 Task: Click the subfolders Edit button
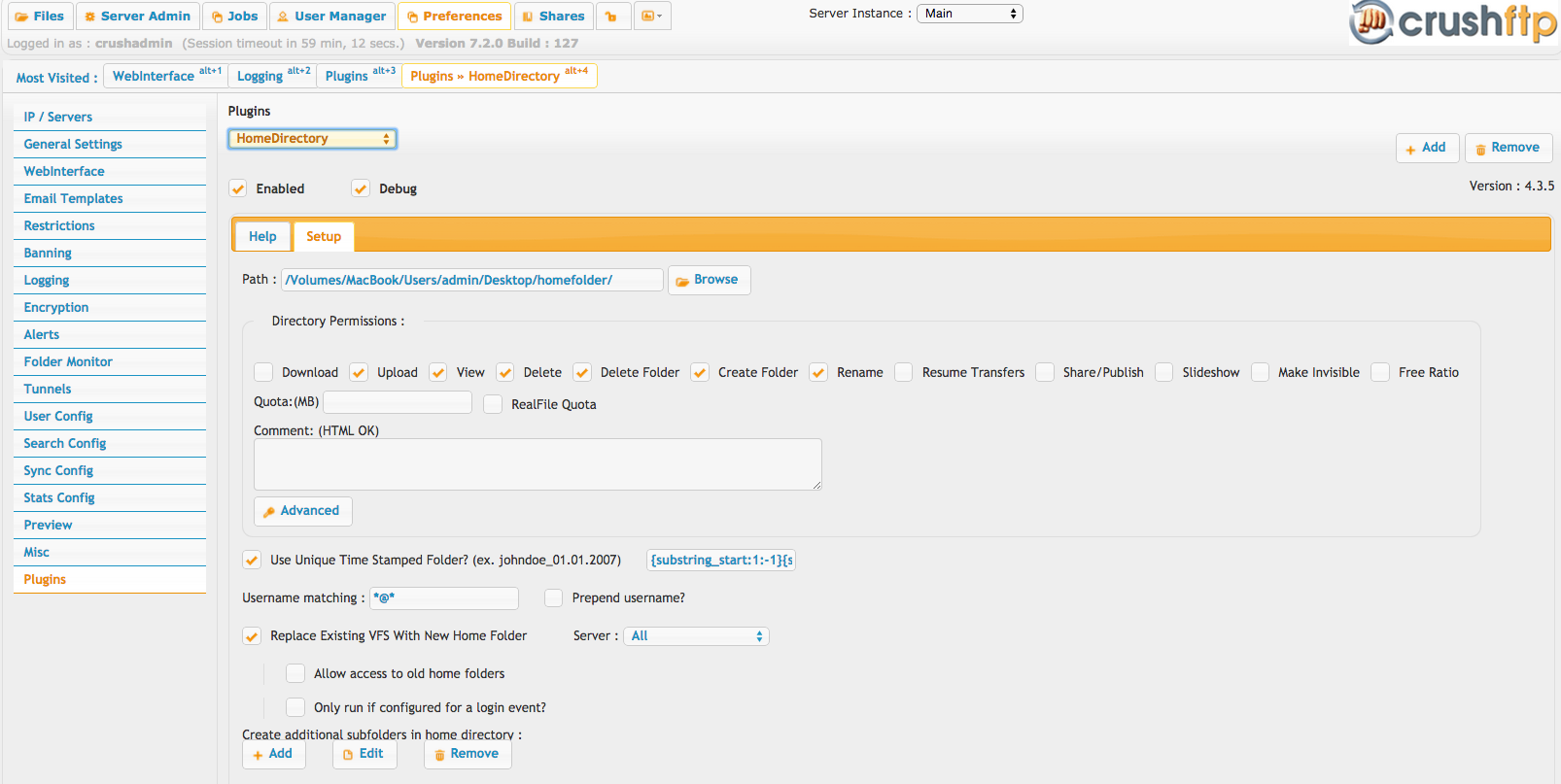pos(364,754)
